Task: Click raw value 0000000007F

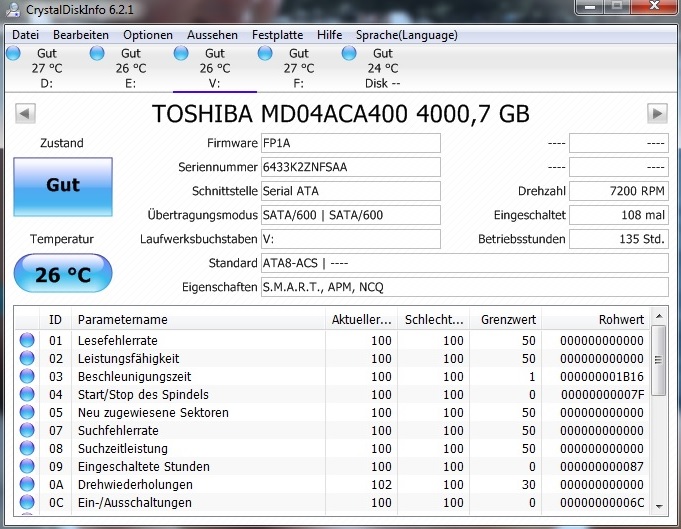Action: point(602,395)
